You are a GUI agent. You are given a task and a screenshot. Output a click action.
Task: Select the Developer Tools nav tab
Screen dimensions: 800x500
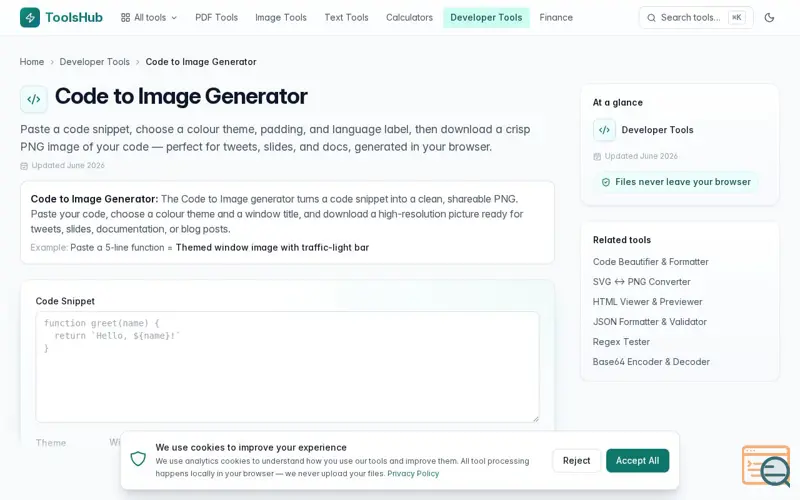pyautogui.click(x=486, y=17)
